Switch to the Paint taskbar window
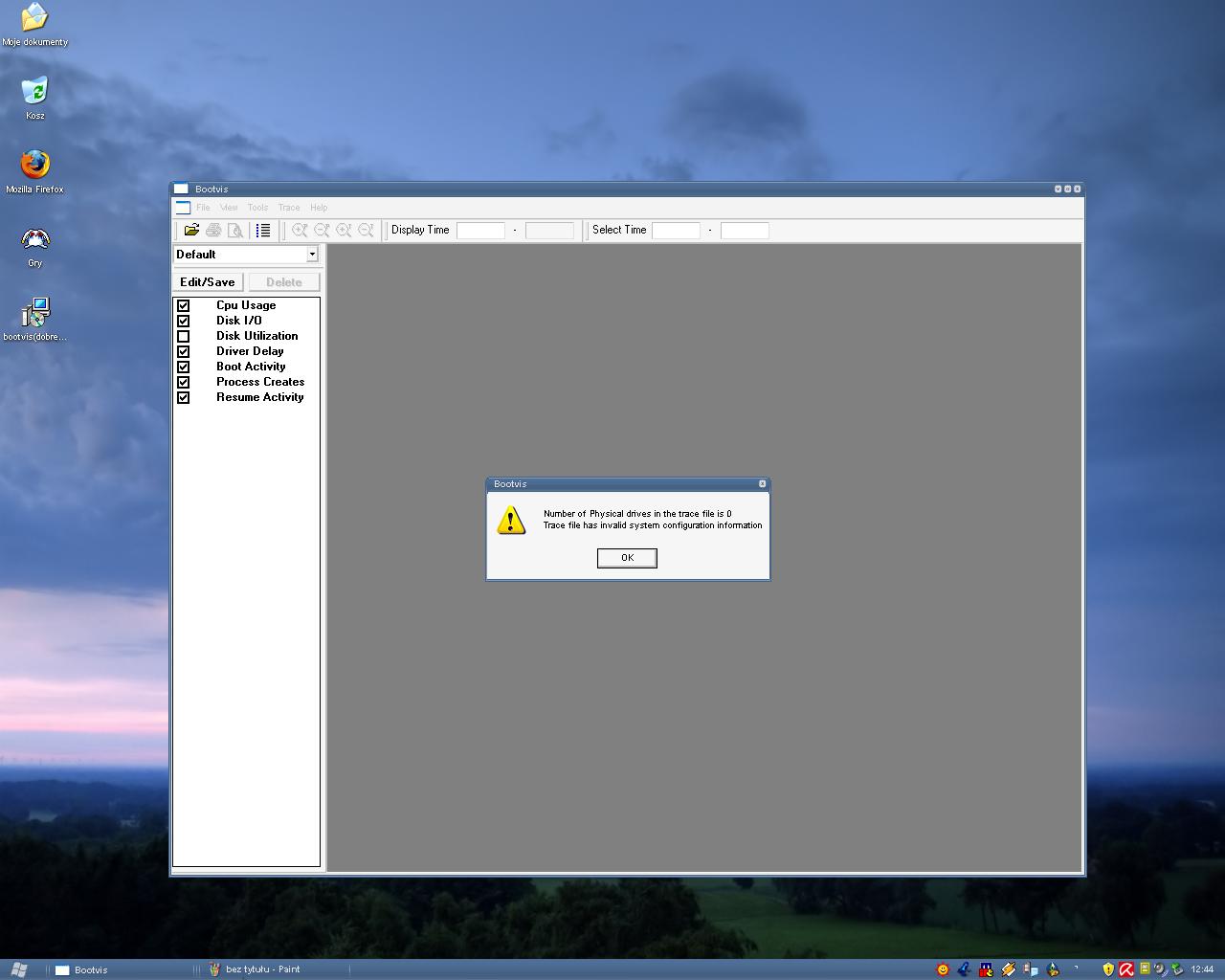This screenshot has width=1225, height=980. pos(262,969)
